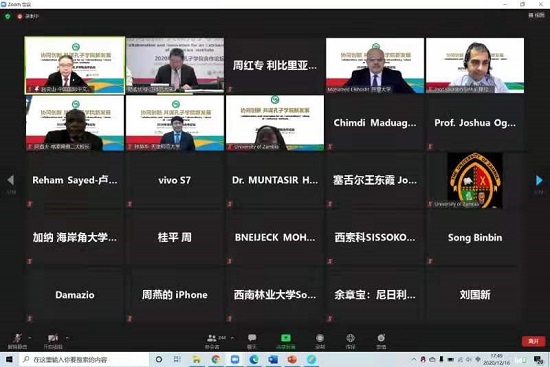
Task: Expand the arrow next to the participants count
Action: click(x=232, y=338)
